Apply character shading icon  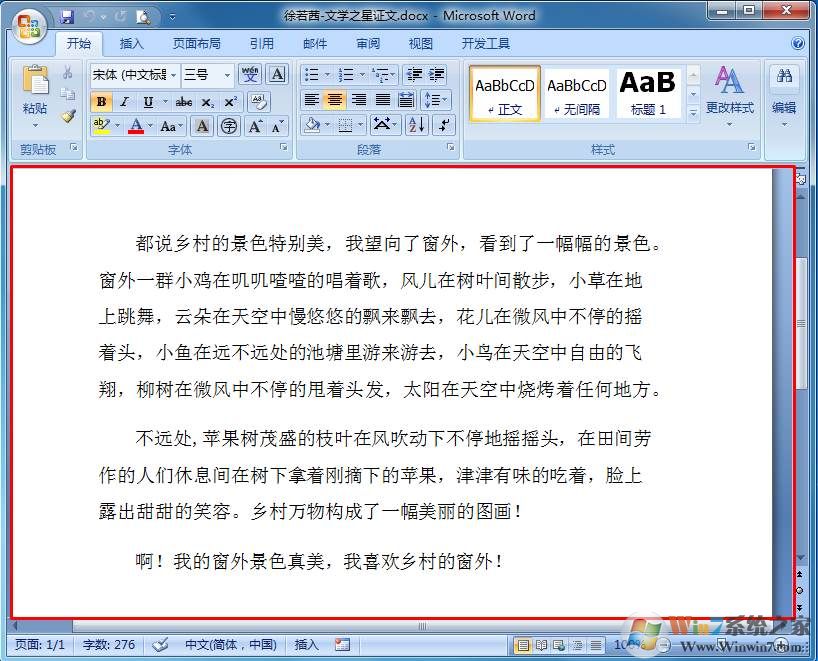(202, 126)
